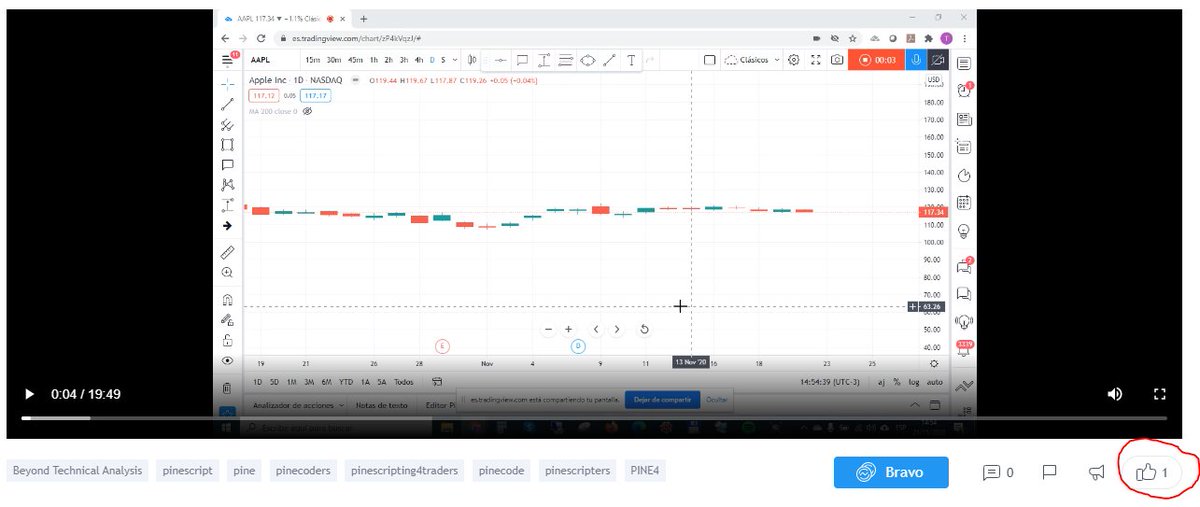This screenshot has height=507, width=1200.
Task: Select the text annotation tool in left sidebar
Action: coord(228,164)
